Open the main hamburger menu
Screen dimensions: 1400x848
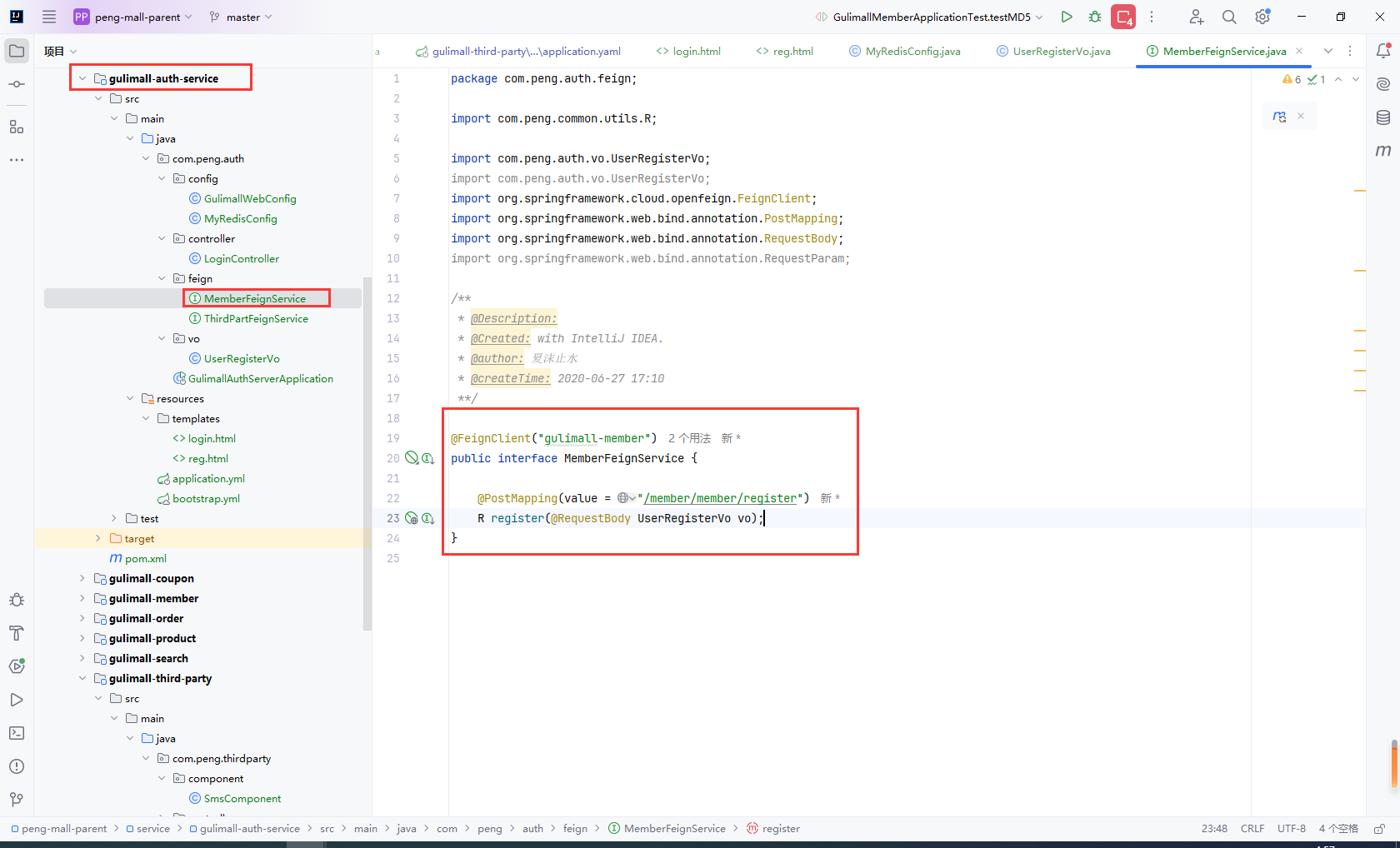click(49, 17)
